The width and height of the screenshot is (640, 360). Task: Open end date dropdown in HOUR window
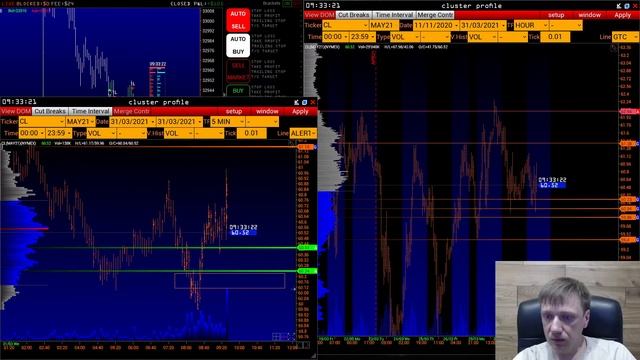pos(483,25)
